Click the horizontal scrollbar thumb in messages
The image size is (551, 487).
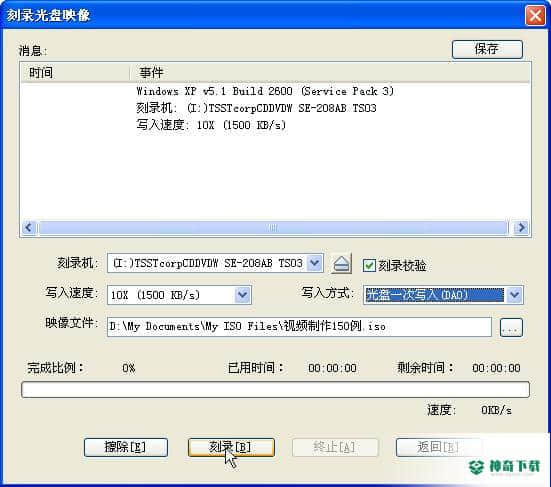pyautogui.click(x=273, y=228)
